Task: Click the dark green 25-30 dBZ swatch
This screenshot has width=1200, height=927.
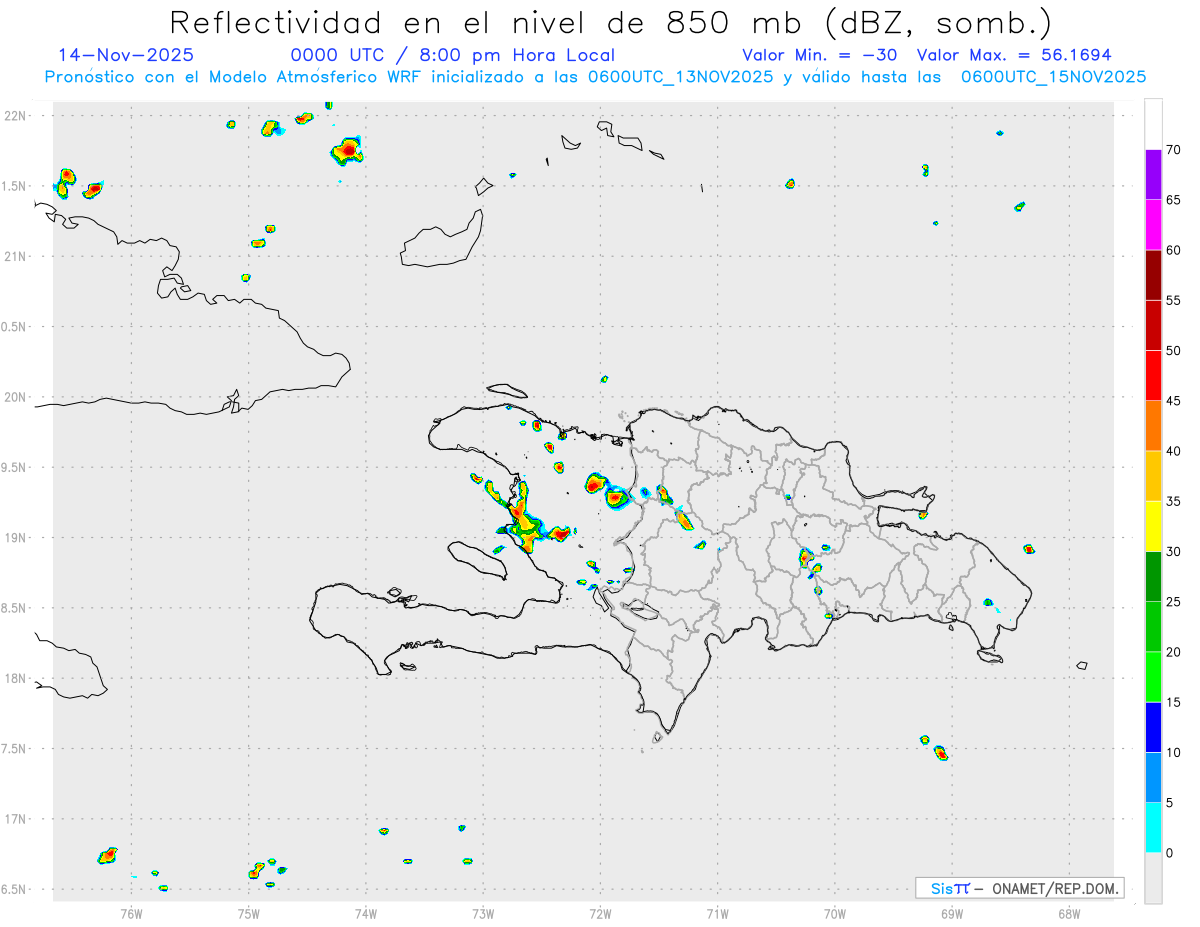Action: pyautogui.click(x=1153, y=577)
